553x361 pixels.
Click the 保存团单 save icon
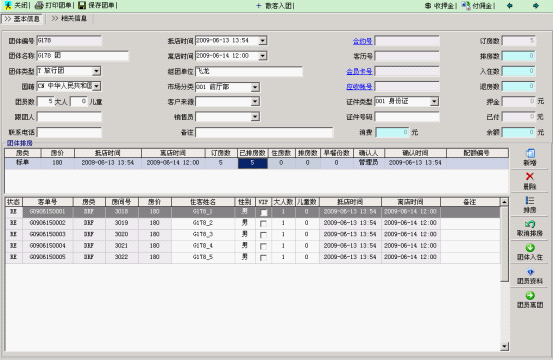click(x=82, y=5)
